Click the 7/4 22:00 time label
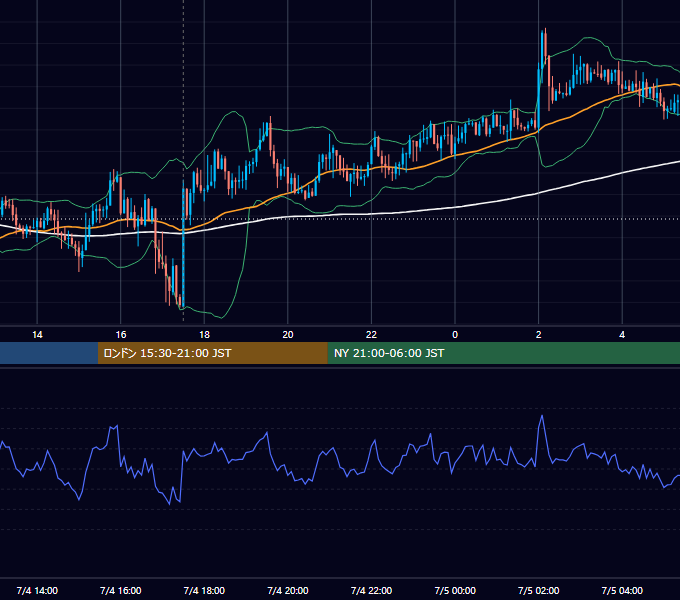Viewport: 680px width, 600px height. [x=371, y=590]
